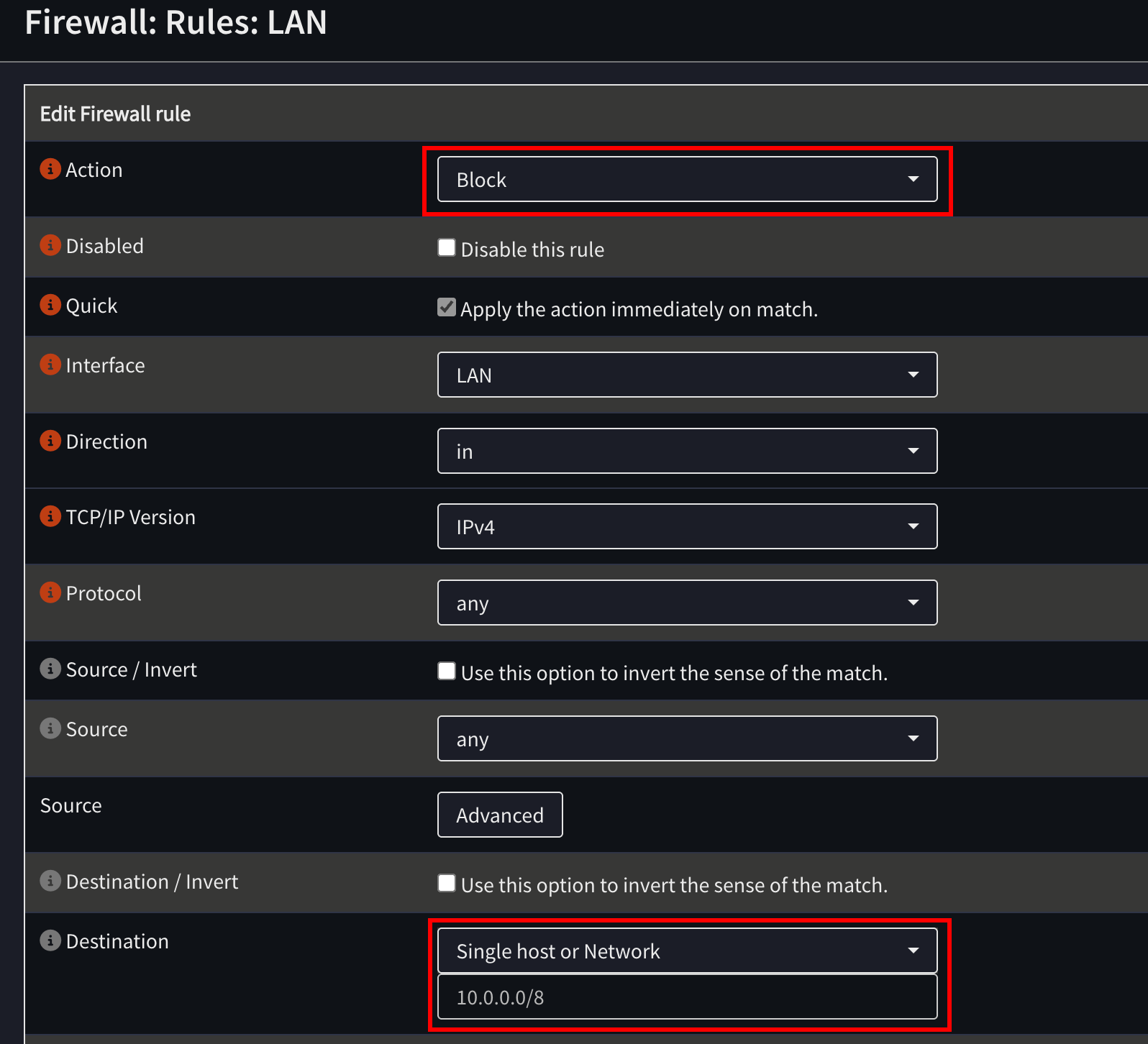
Task: Change the TCP/IP Version dropdown from IPv4
Action: point(687,526)
